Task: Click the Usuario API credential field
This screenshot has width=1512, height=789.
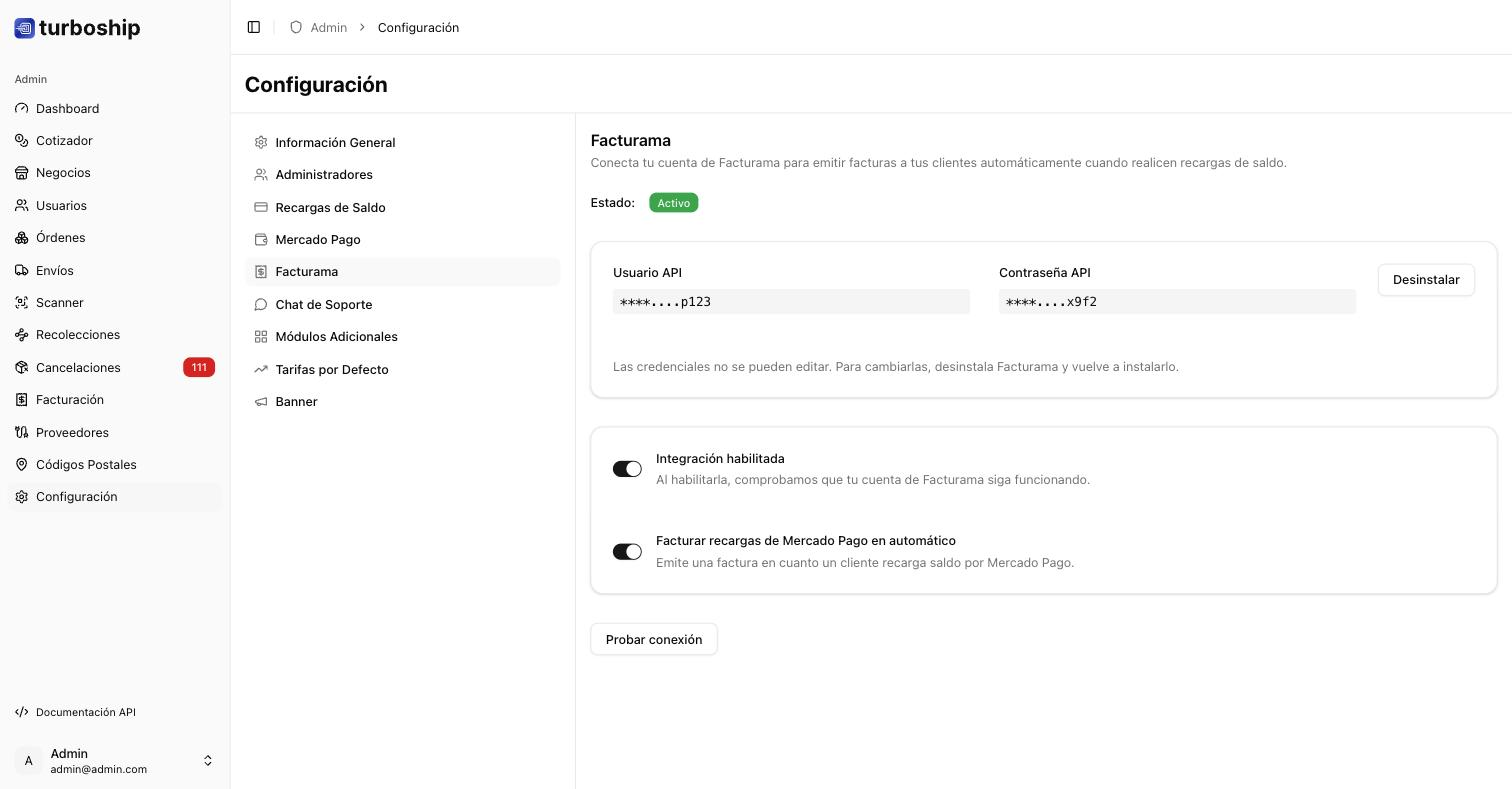Action: [x=791, y=302]
